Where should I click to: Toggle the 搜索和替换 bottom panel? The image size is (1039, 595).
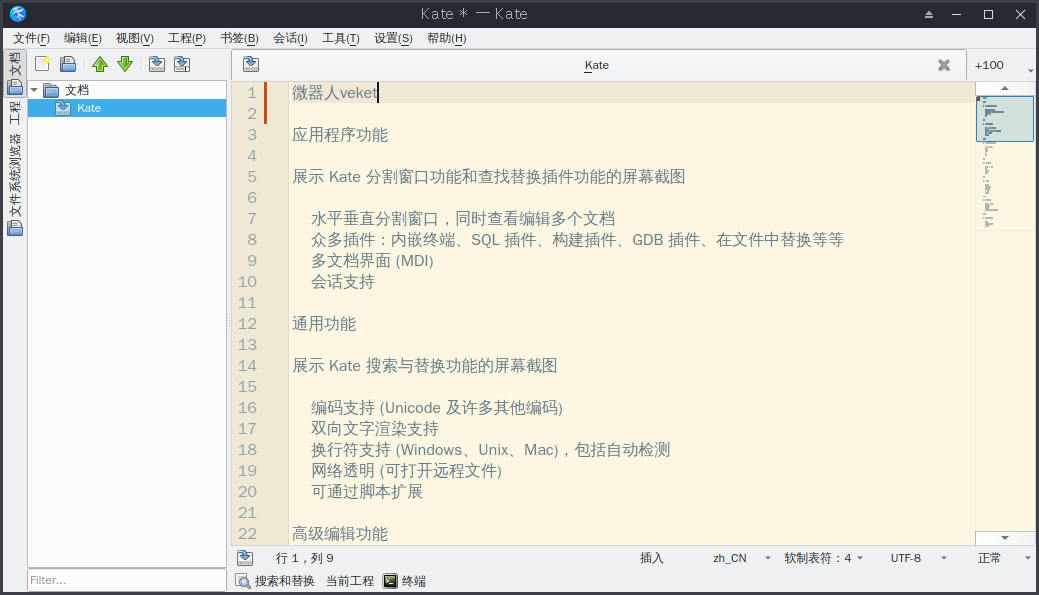(x=276, y=581)
